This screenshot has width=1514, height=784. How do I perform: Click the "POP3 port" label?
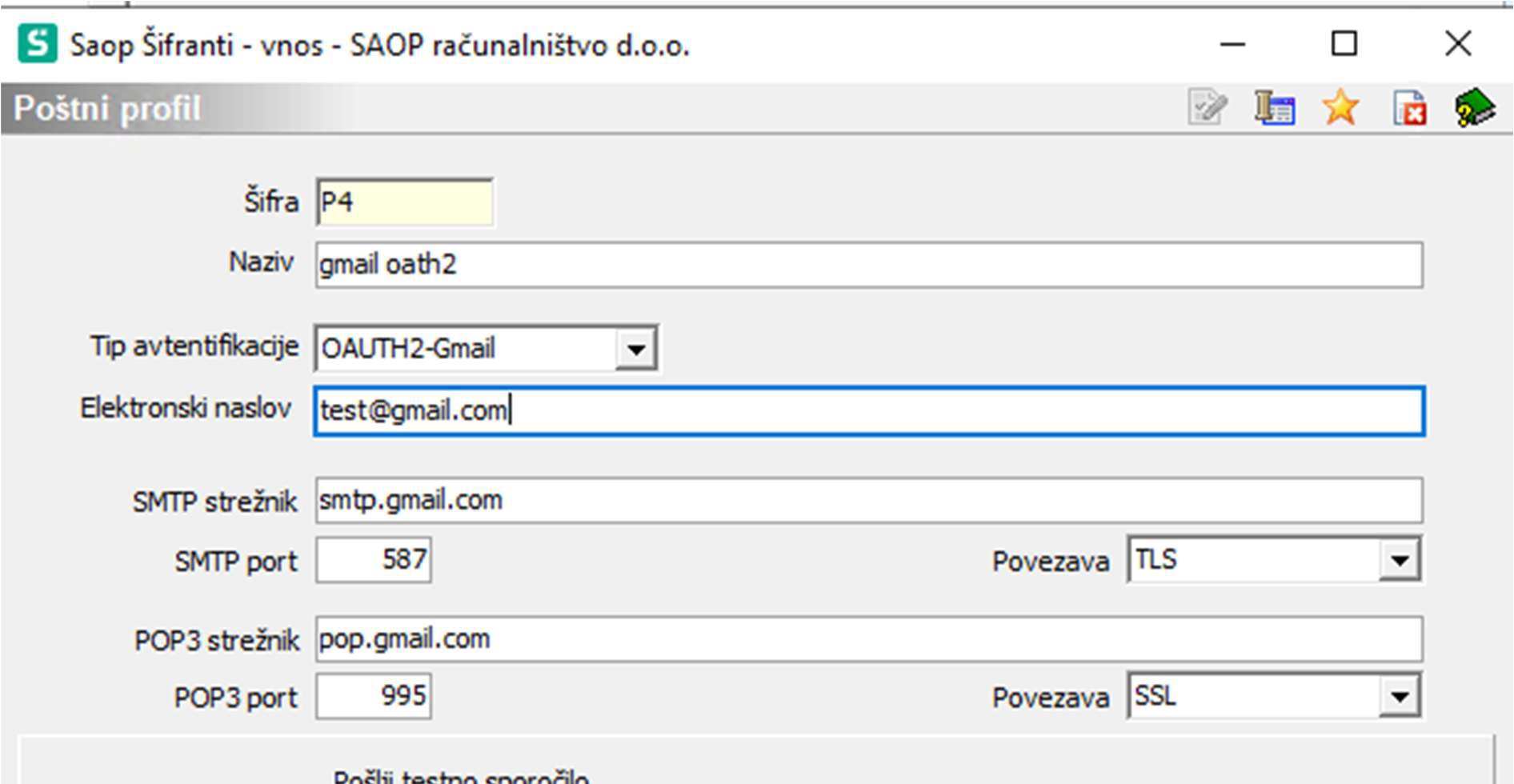236,698
